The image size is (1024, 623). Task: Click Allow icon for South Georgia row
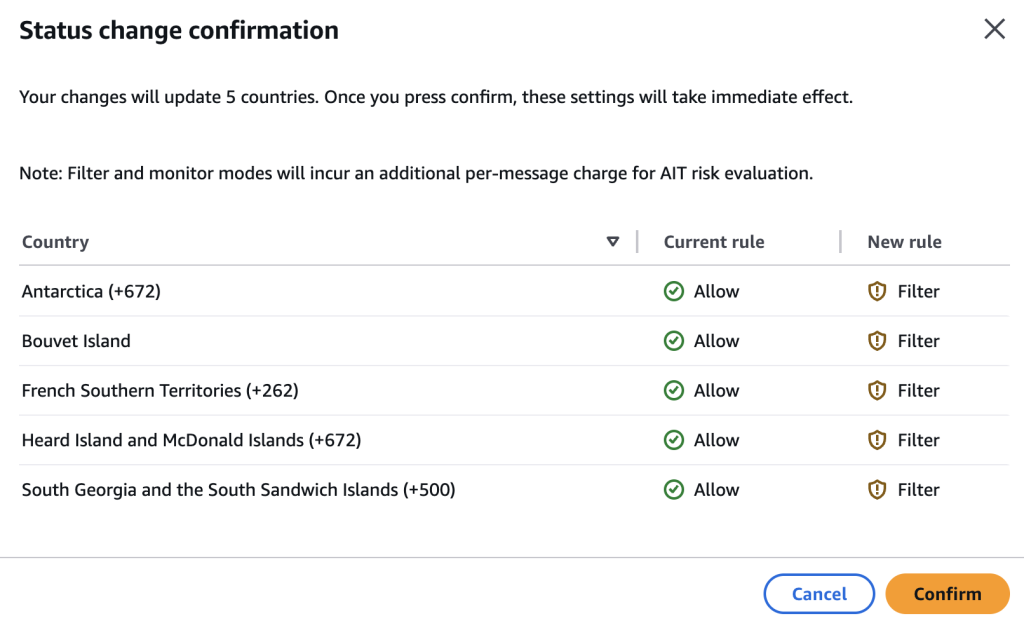pyautogui.click(x=674, y=490)
